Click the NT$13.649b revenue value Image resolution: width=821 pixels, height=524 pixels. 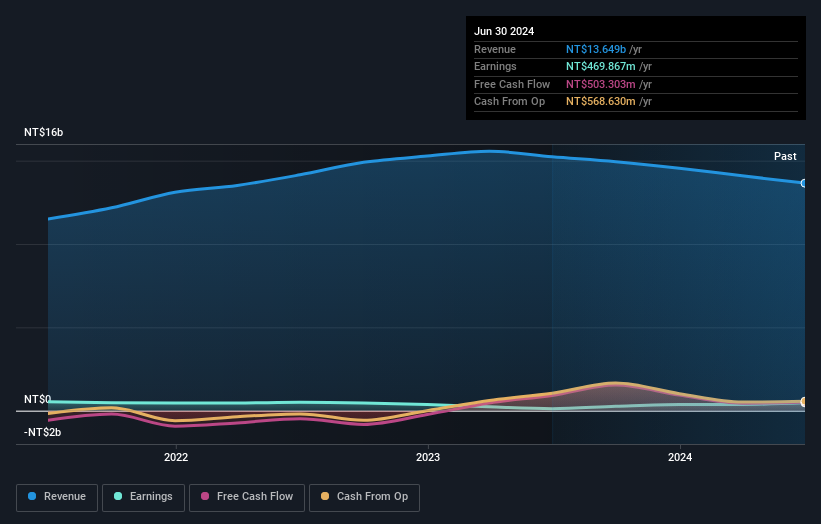(596, 49)
